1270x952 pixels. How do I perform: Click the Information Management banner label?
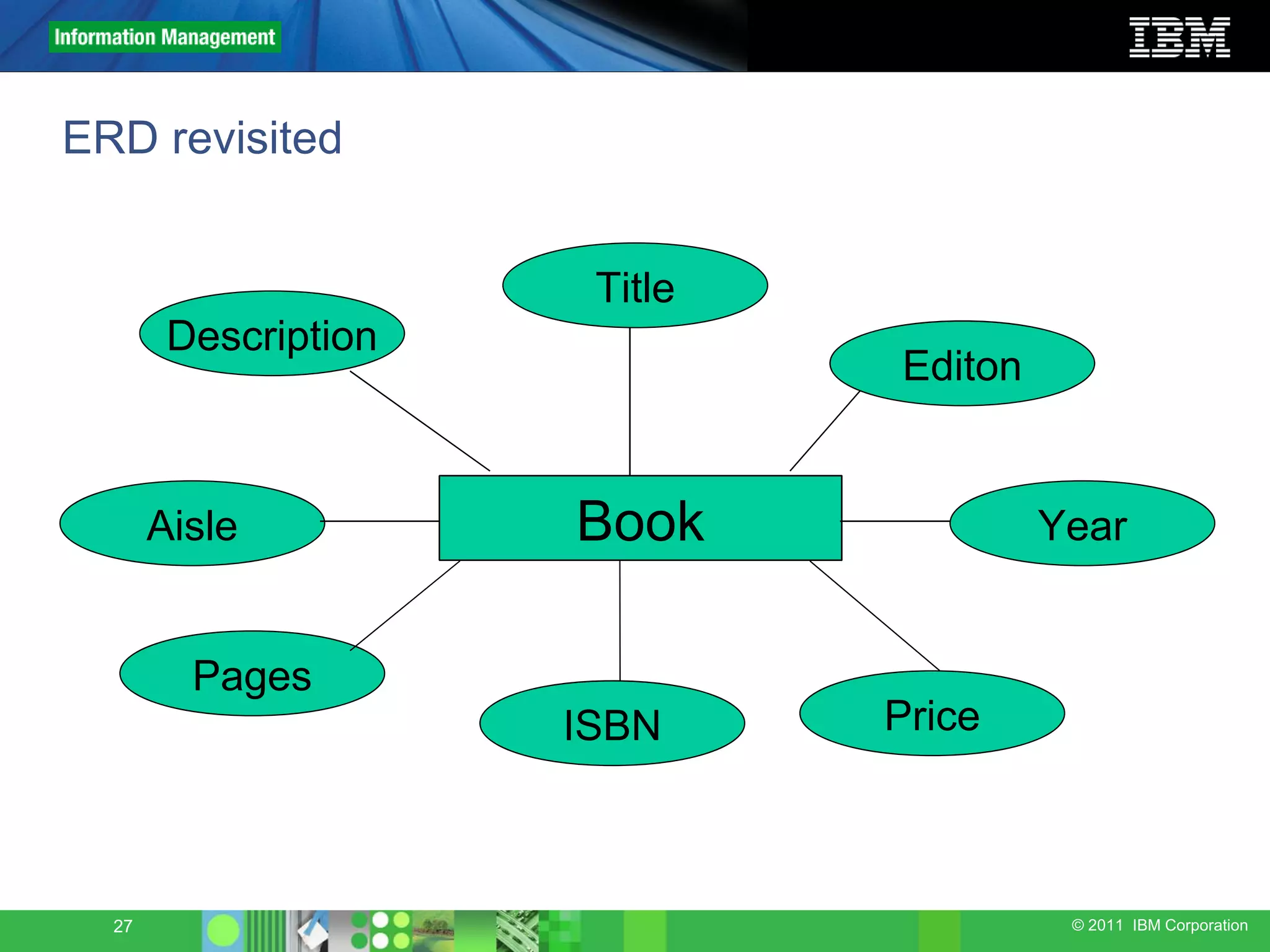coord(164,37)
